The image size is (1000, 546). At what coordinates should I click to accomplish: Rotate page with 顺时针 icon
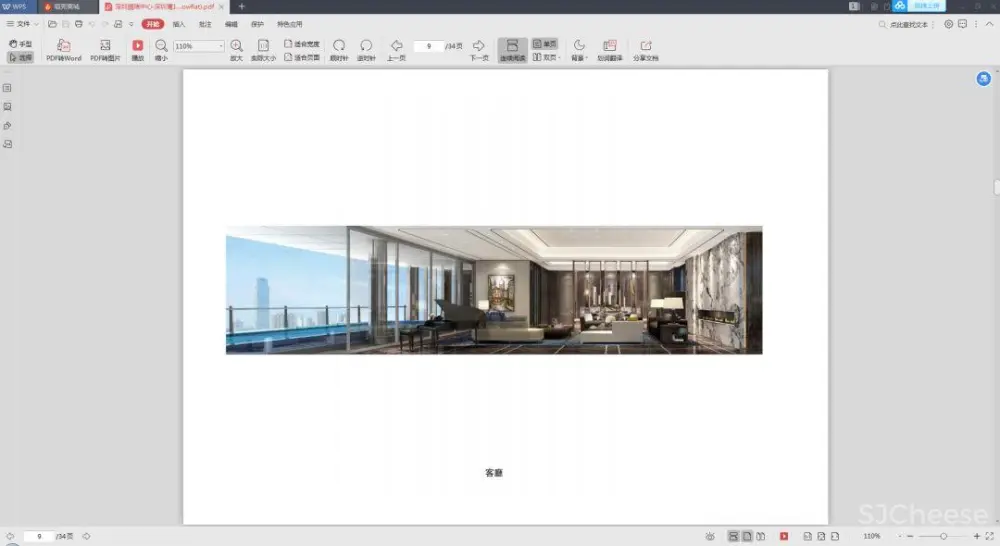point(339,46)
